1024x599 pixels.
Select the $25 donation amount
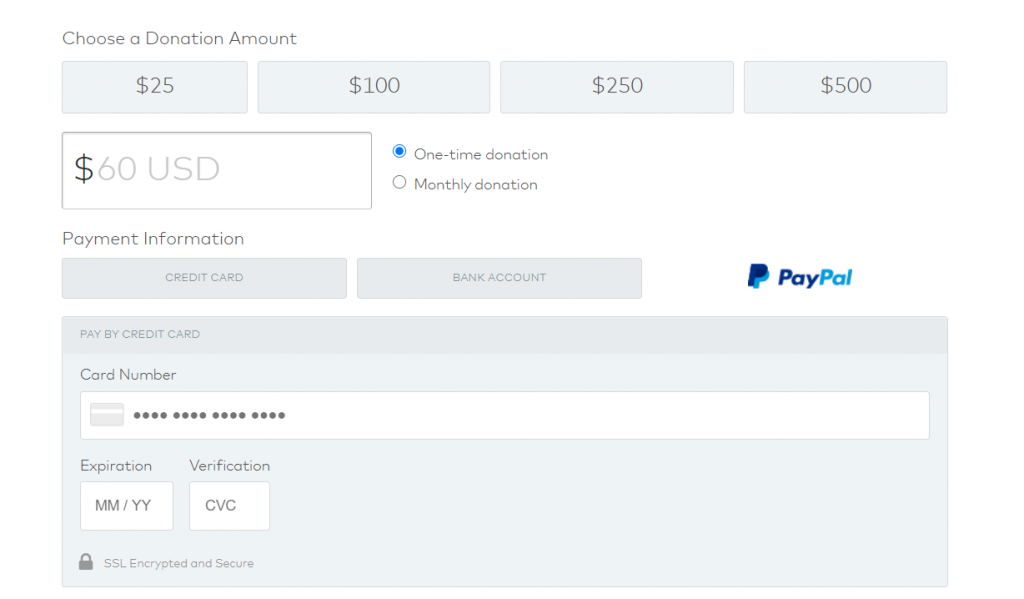[x=154, y=87]
